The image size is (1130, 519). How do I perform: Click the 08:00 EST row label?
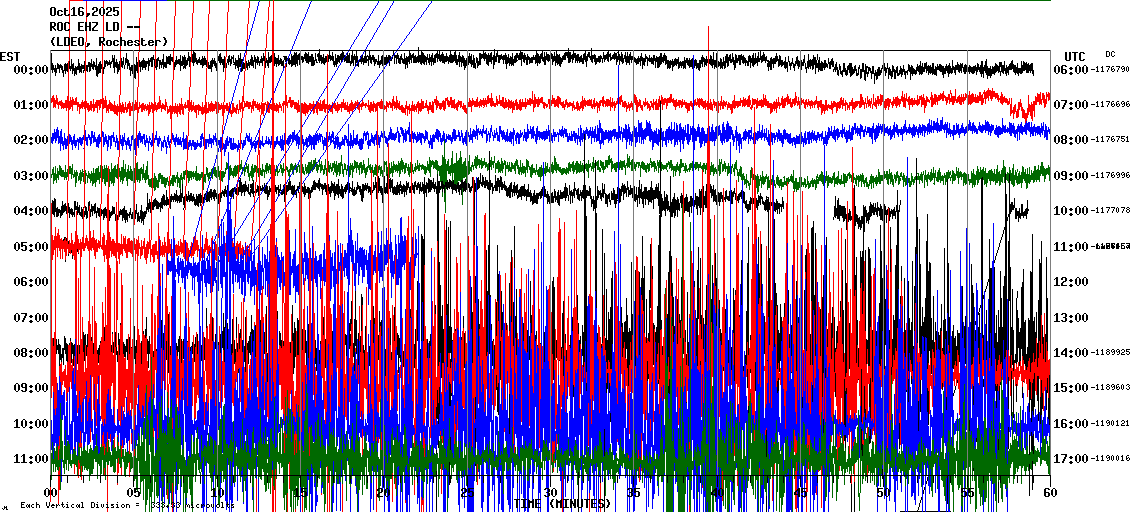pyautogui.click(x=30, y=353)
